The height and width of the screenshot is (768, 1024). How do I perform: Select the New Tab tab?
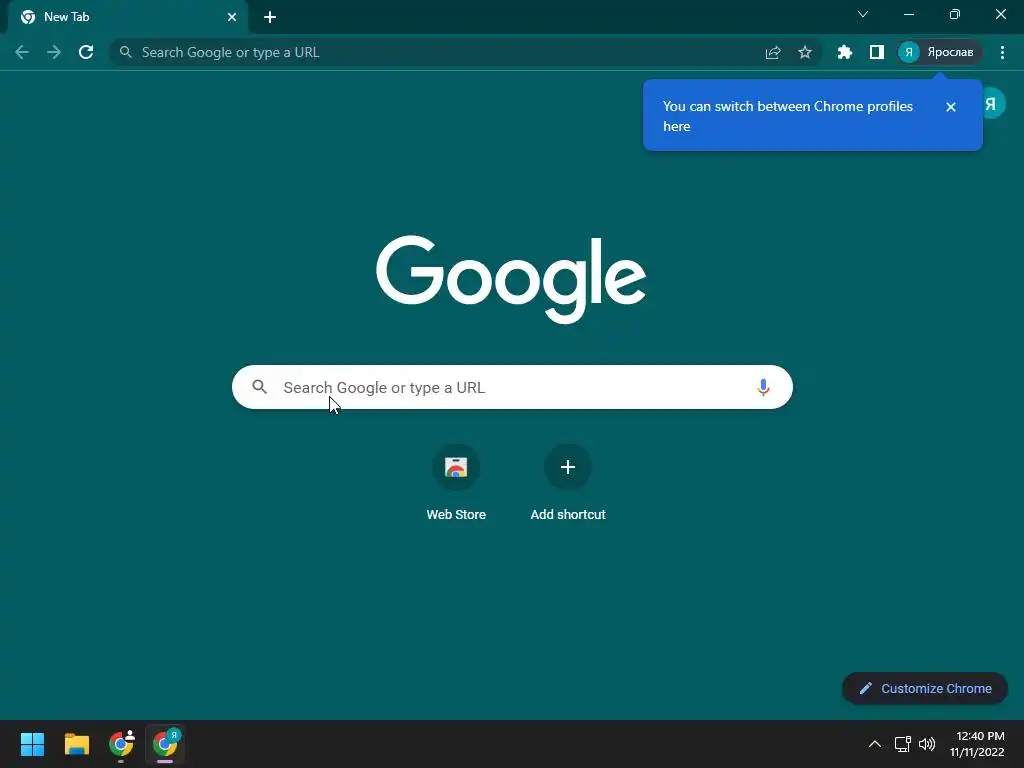tap(128, 17)
